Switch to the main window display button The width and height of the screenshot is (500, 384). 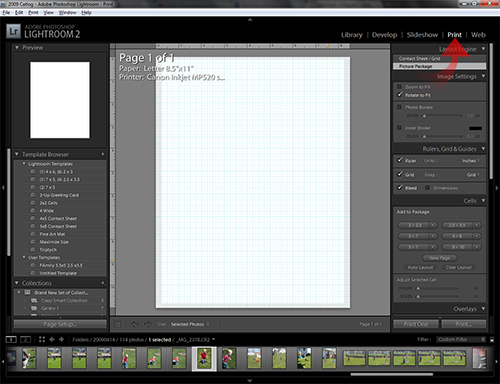tap(11, 339)
